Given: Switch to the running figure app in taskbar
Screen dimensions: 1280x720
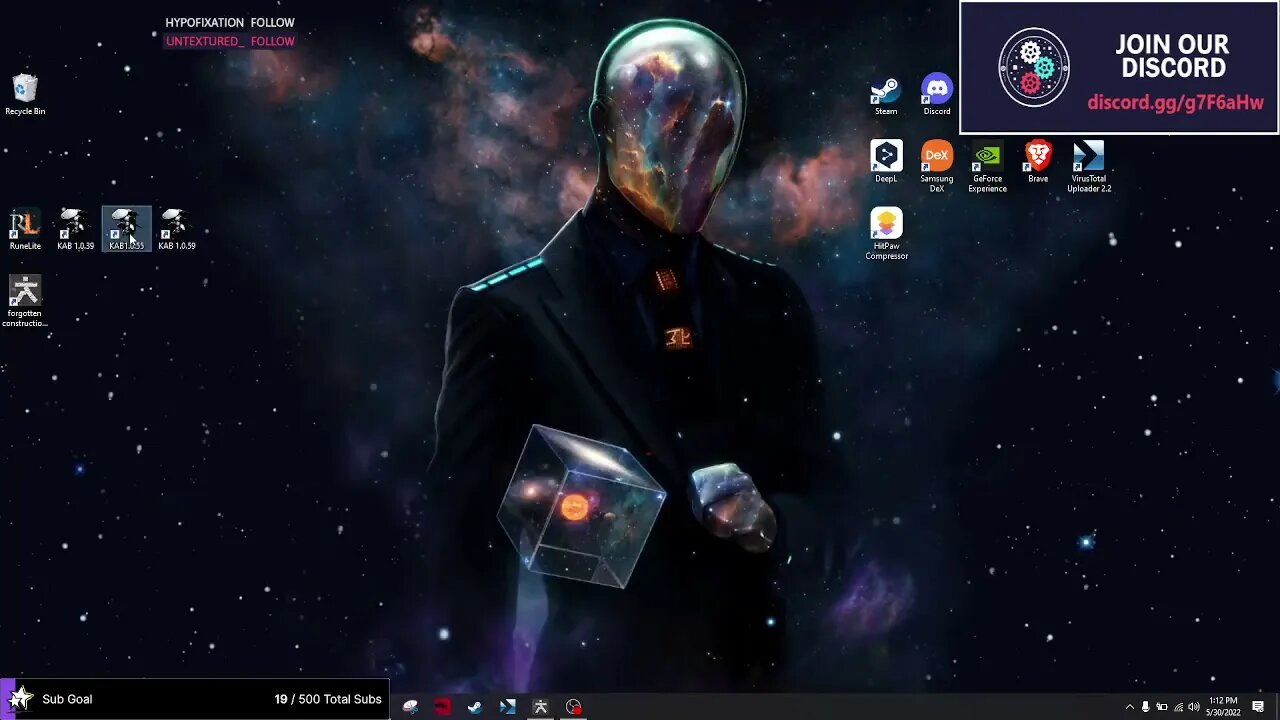Looking at the screenshot, I should (x=541, y=707).
